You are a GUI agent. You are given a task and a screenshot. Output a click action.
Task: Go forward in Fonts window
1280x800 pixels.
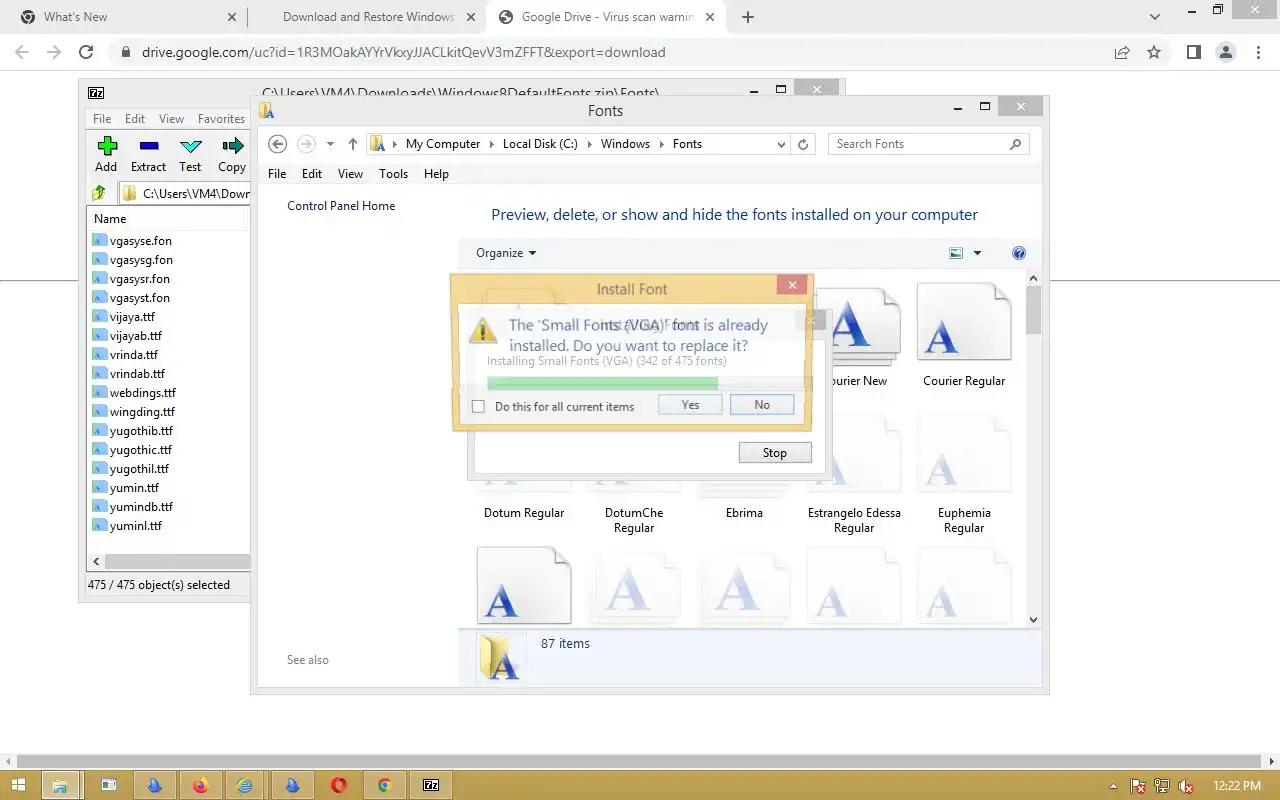306,144
